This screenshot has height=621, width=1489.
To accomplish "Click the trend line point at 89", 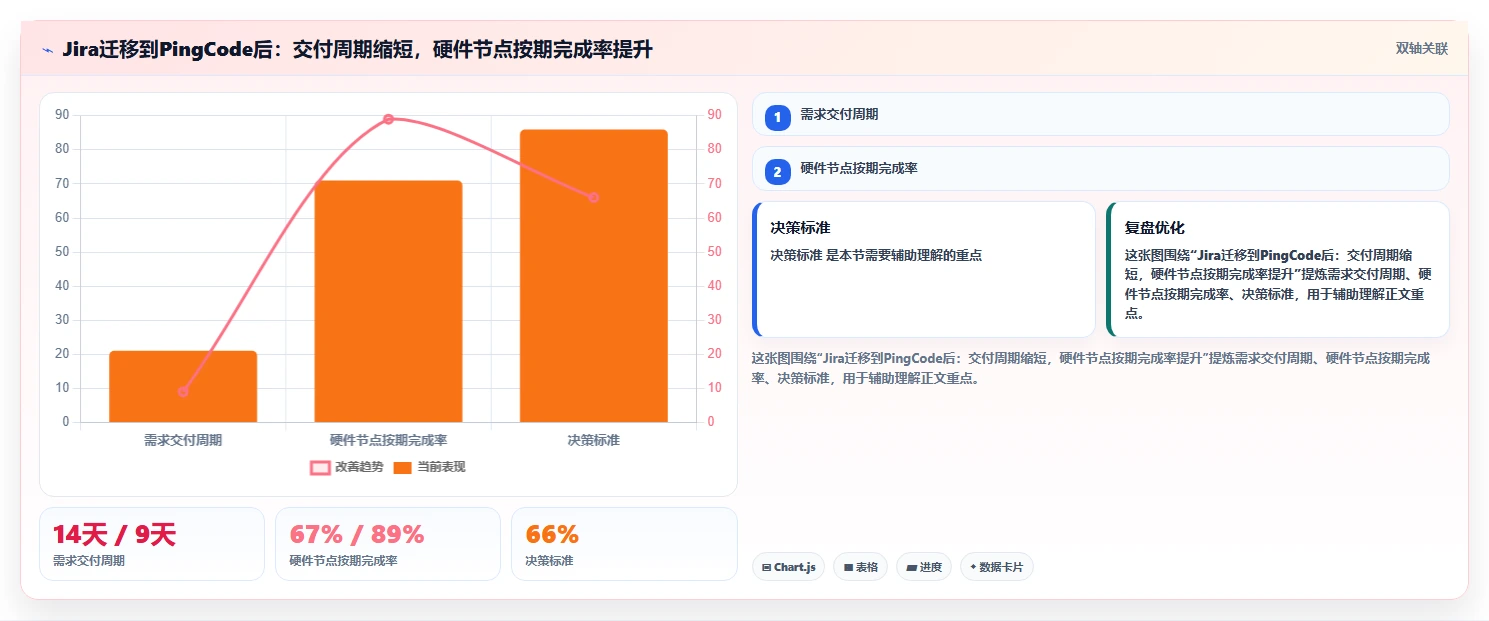I will click(x=388, y=119).
